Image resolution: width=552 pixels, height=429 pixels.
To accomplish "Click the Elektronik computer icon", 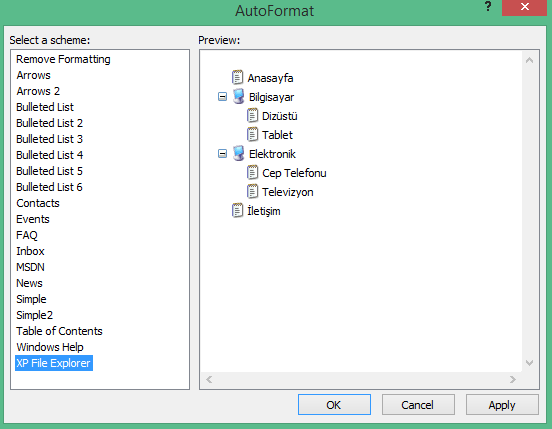I will pos(239,153).
